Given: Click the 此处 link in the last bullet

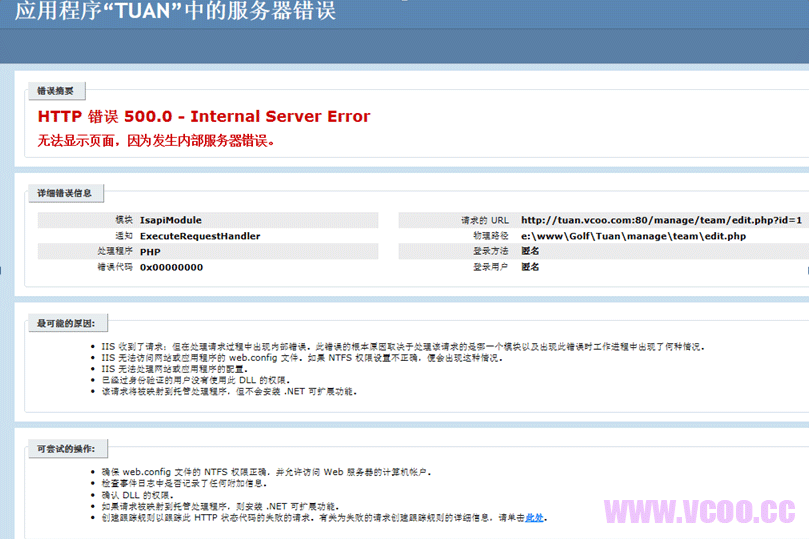Looking at the screenshot, I should tap(536, 518).
